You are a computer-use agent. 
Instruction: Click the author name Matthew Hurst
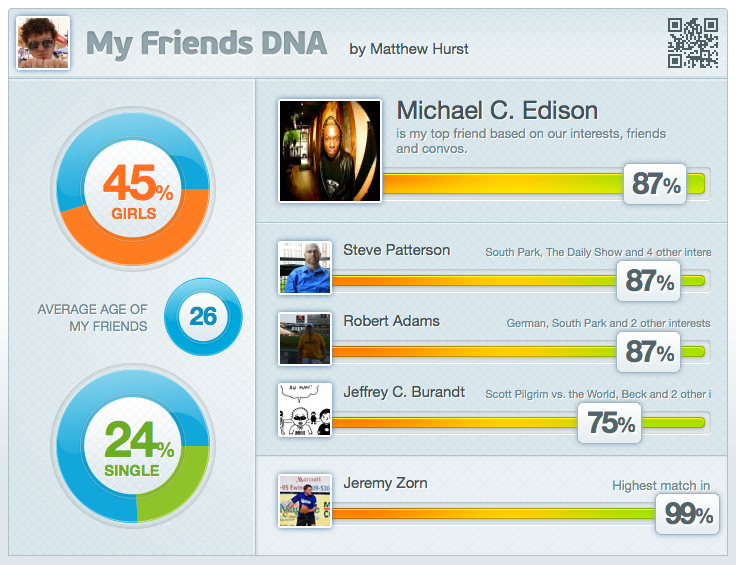418,48
